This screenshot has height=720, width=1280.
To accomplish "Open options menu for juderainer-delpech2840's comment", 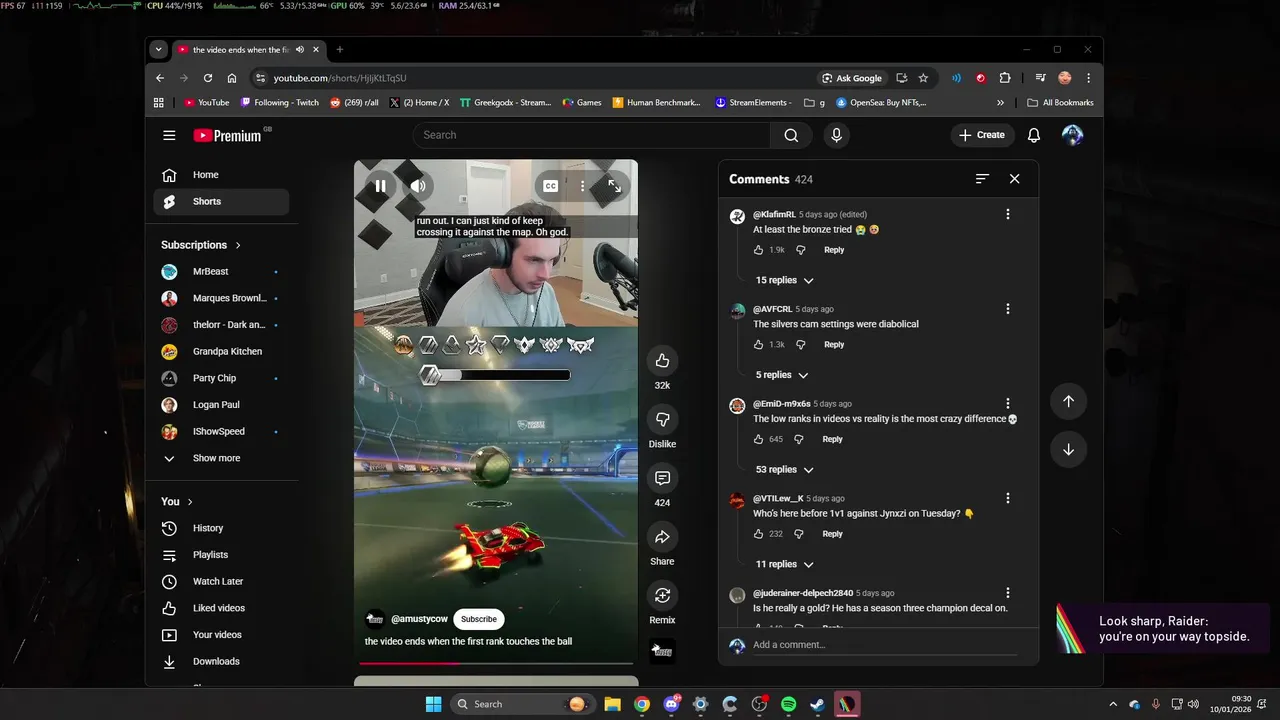I will 1007,593.
